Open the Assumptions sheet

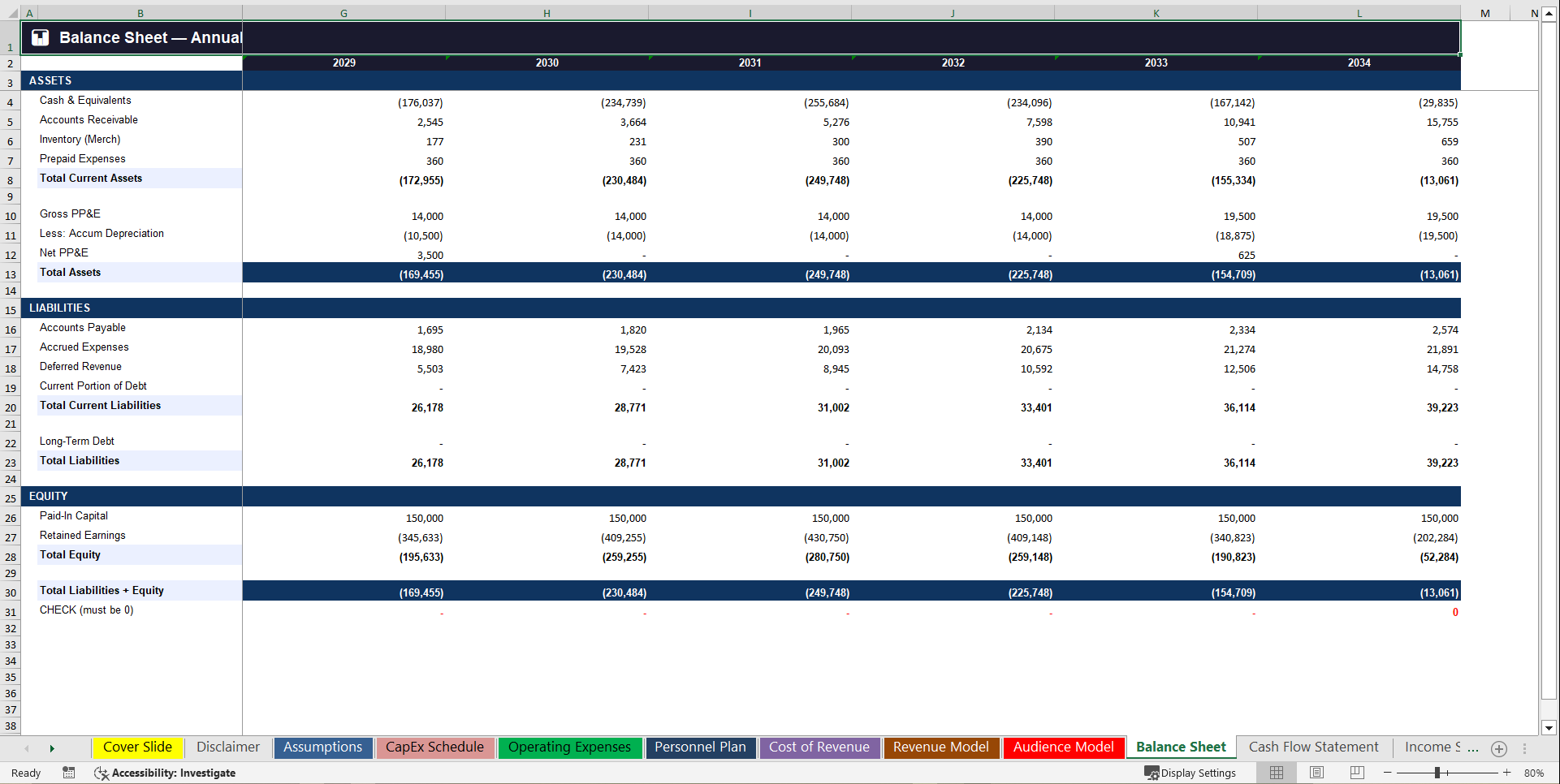[322, 747]
